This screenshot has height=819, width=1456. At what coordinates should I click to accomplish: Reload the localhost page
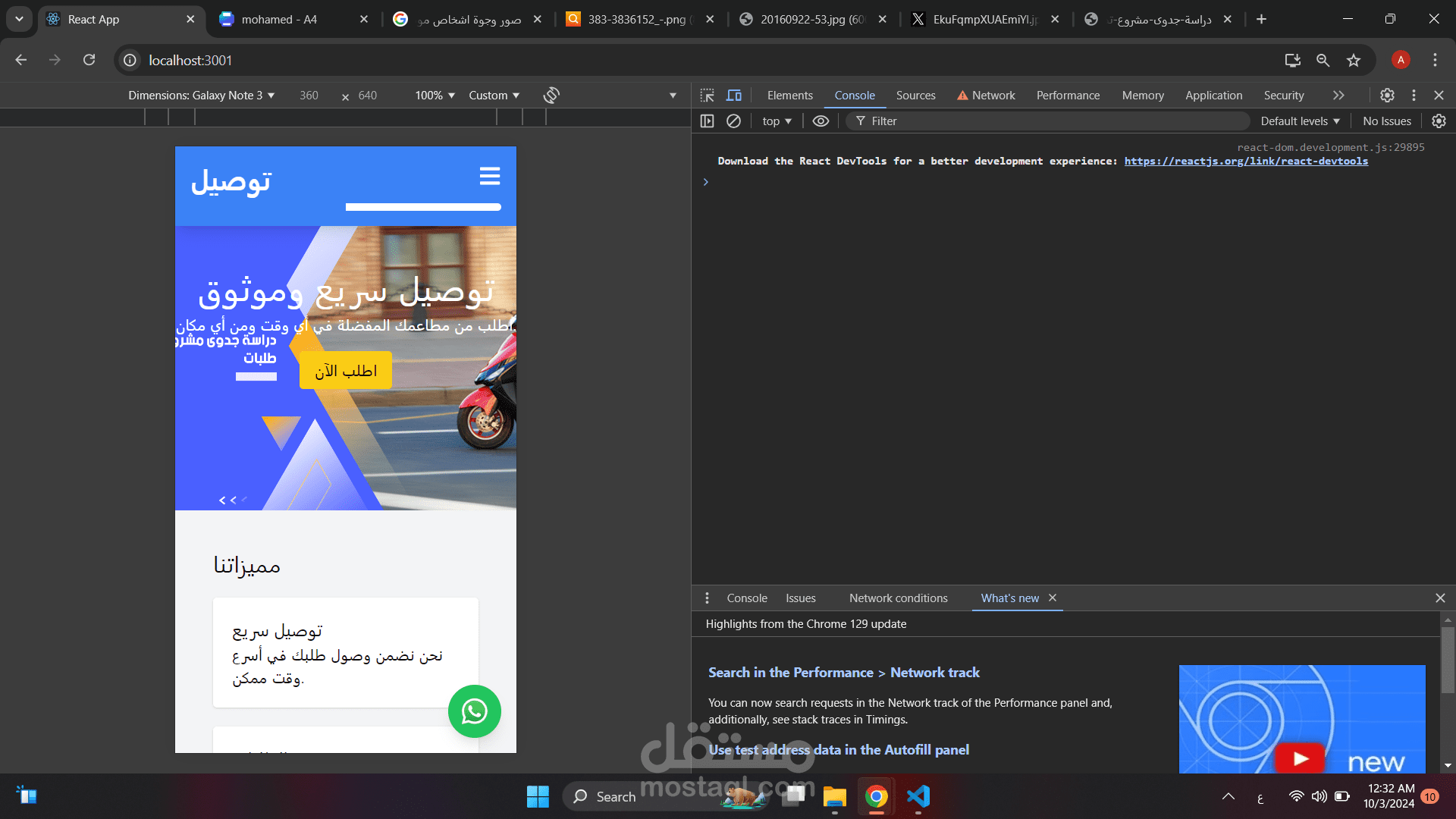[89, 60]
